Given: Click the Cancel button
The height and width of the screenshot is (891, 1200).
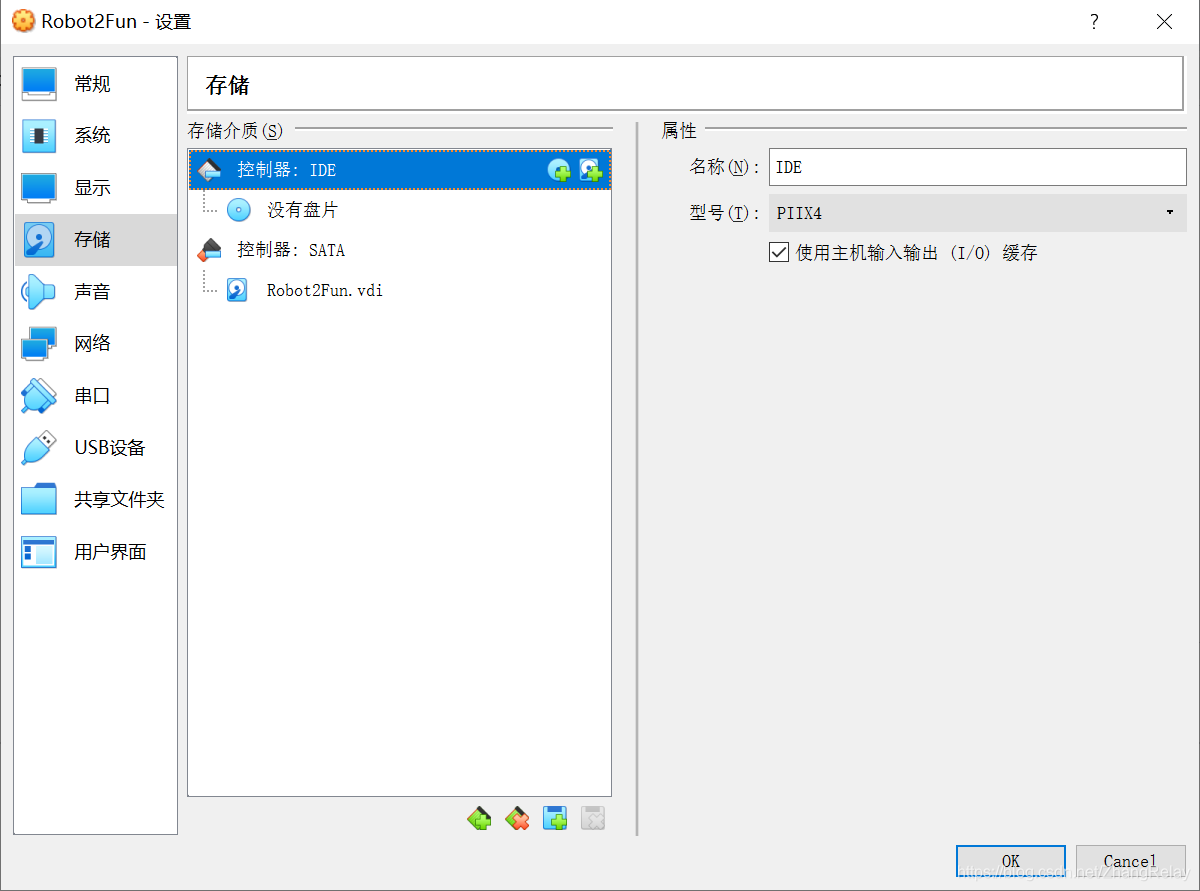Looking at the screenshot, I should [x=1130, y=861].
